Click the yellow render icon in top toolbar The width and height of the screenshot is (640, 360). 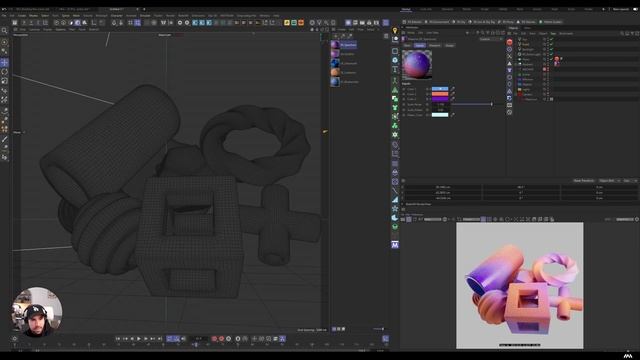pos(287,22)
